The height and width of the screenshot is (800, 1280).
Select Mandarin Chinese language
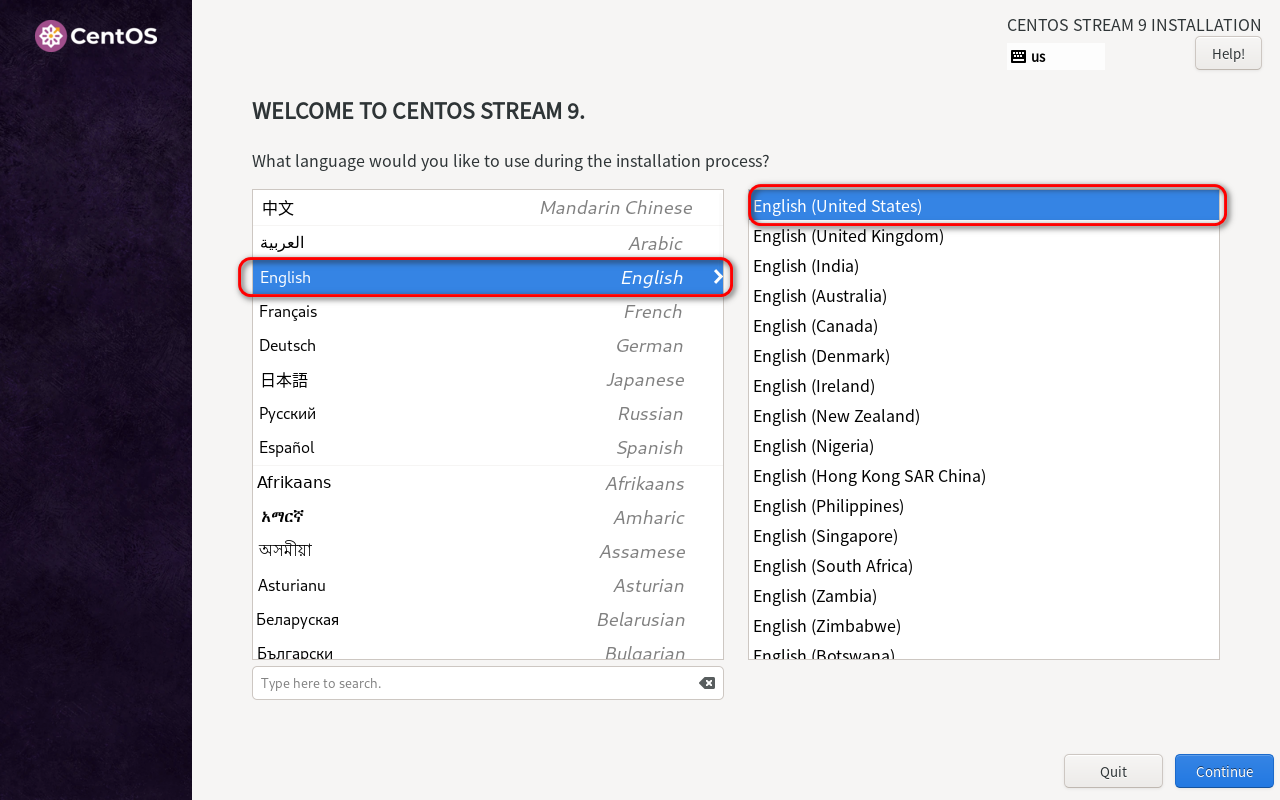pos(488,208)
